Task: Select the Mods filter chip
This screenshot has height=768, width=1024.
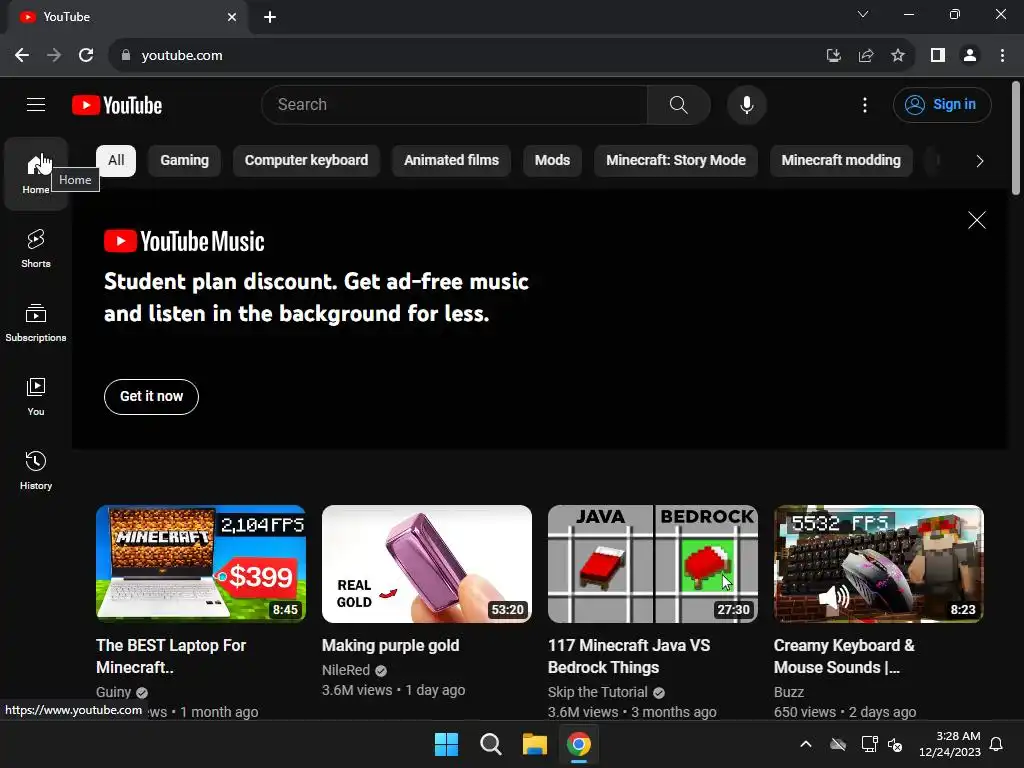Action: [552, 161]
